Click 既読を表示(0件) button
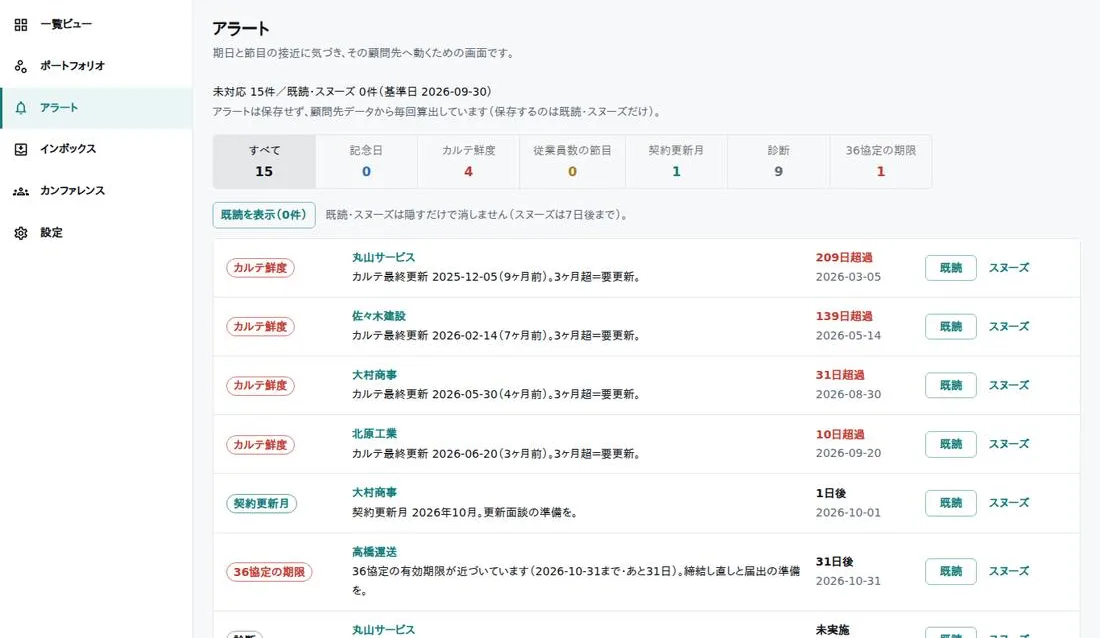 click(264, 215)
